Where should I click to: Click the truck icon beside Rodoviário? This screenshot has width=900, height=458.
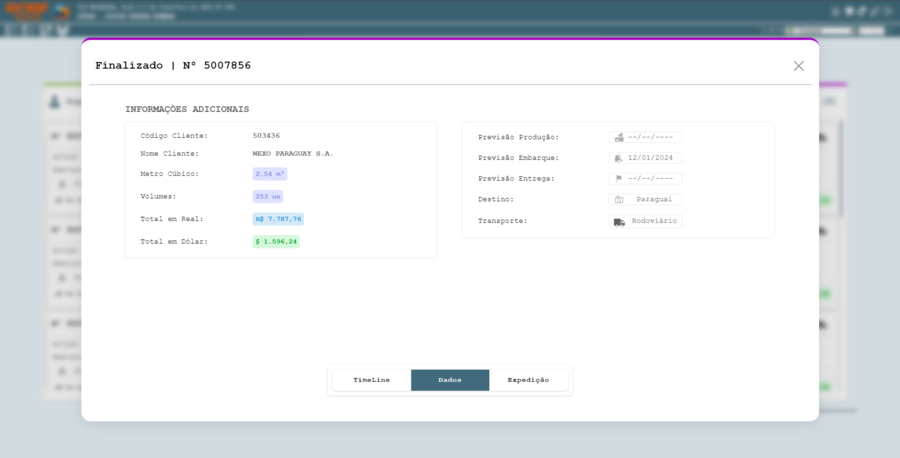tap(619, 221)
